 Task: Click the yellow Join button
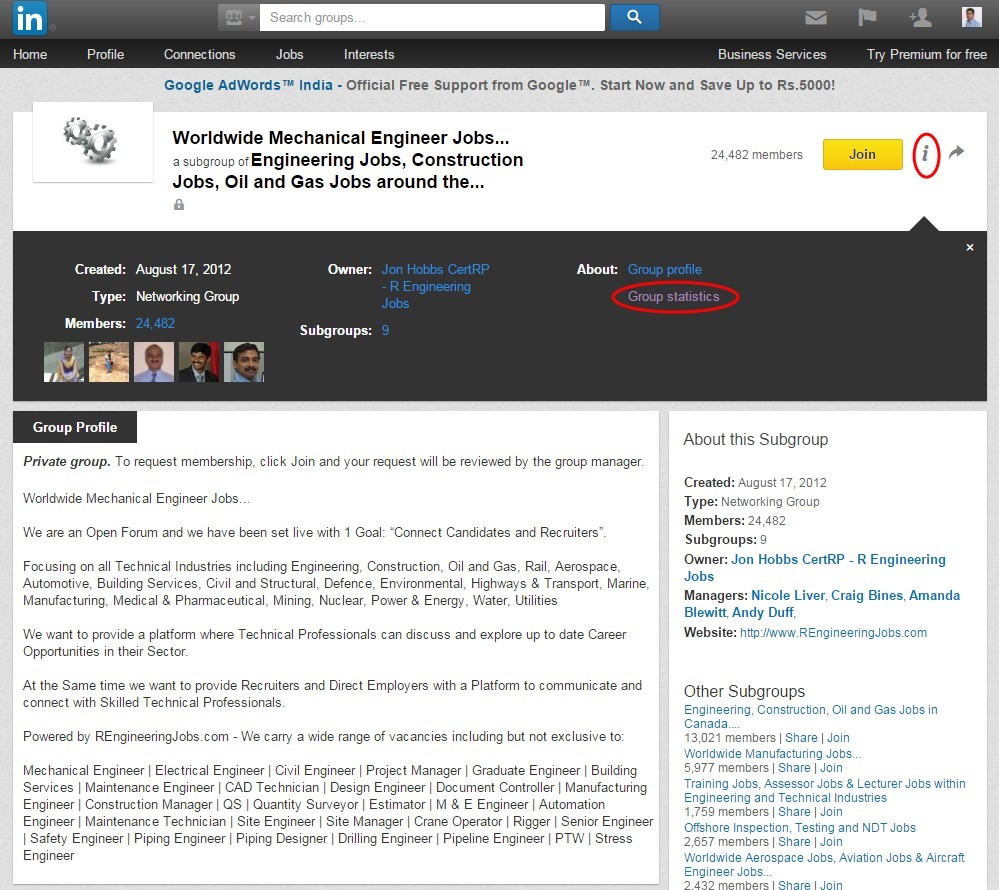pos(862,154)
